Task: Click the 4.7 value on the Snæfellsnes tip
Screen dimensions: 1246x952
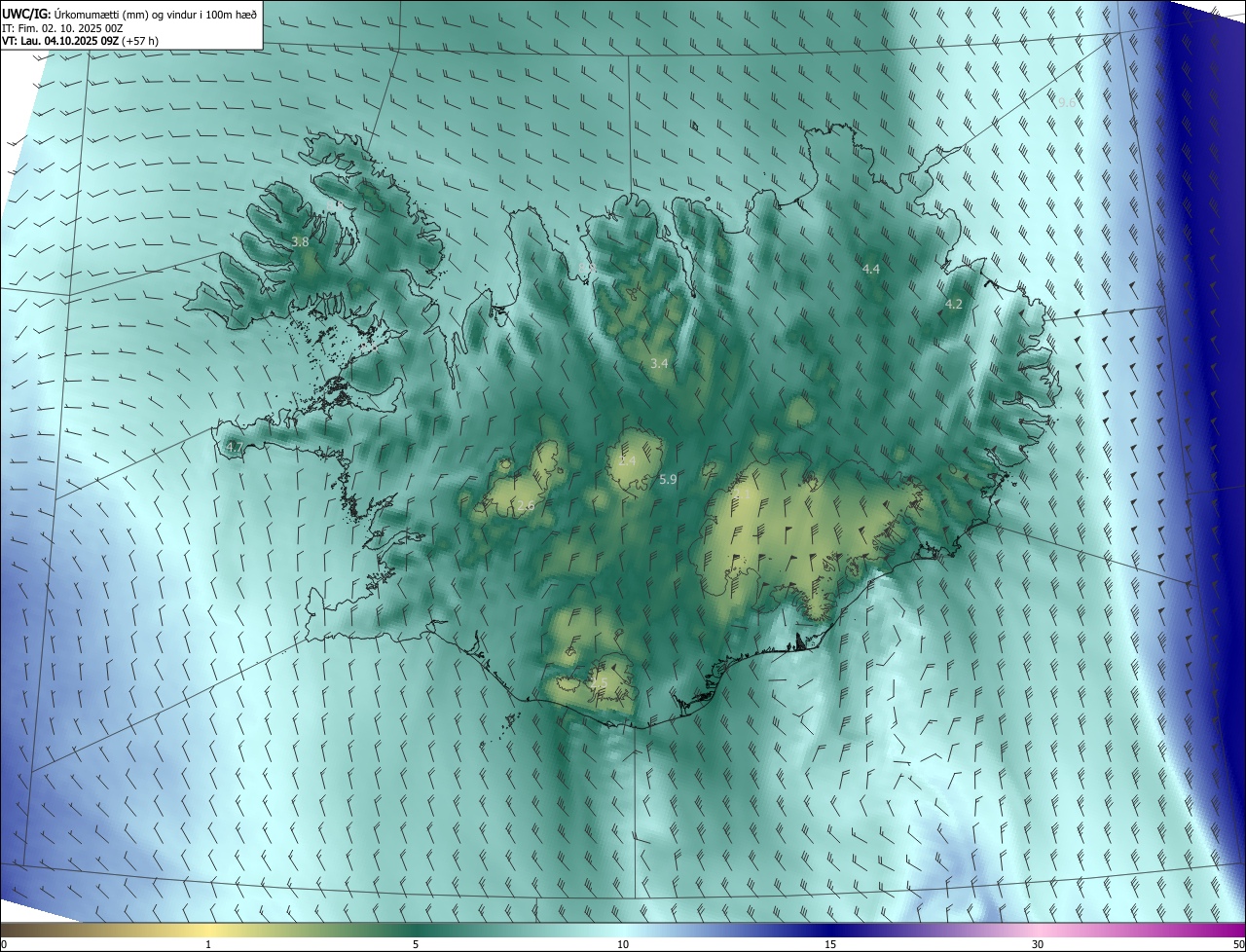Action: [234, 447]
